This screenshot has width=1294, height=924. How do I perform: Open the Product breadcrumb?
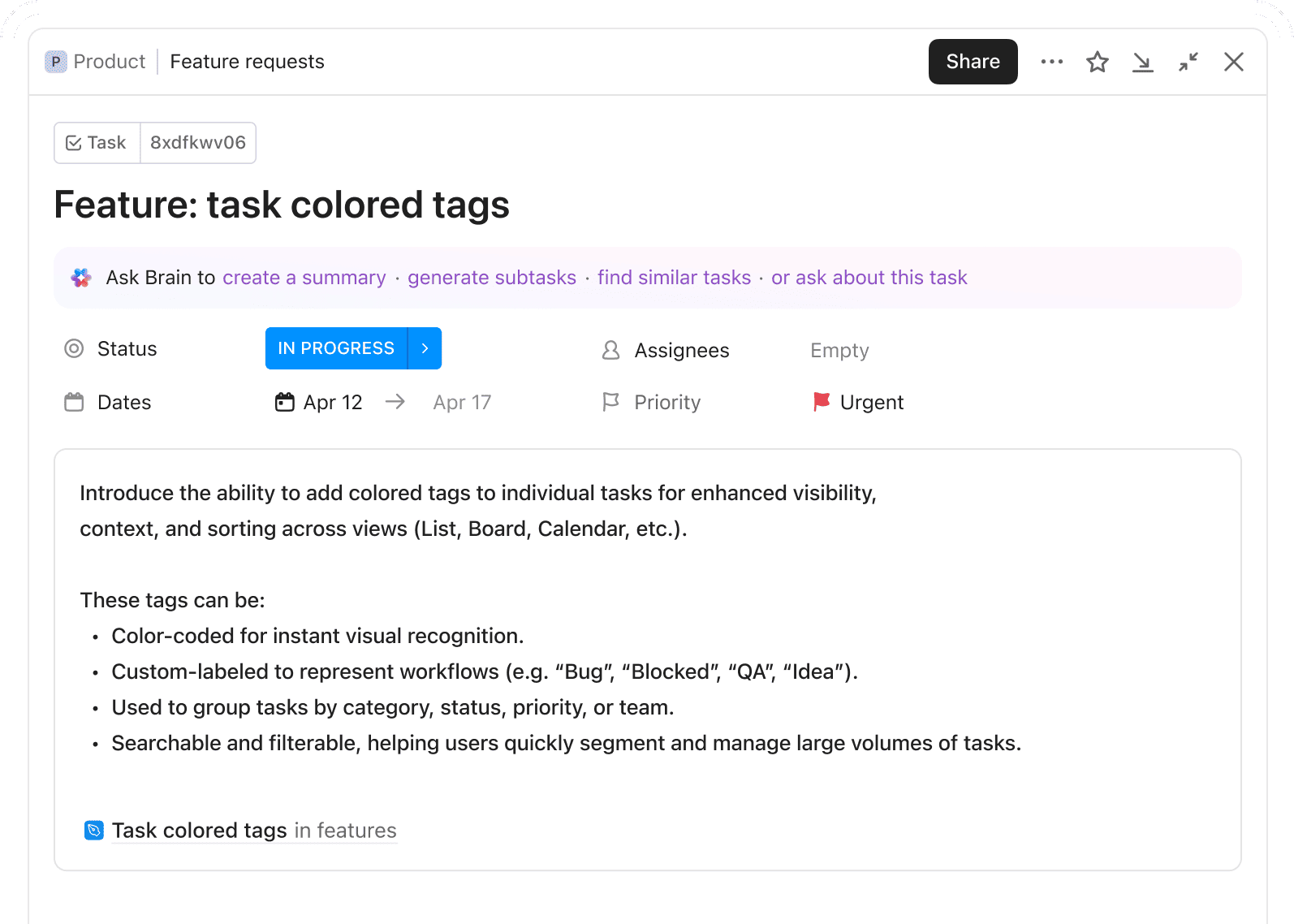pyautogui.click(x=109, y=62)
